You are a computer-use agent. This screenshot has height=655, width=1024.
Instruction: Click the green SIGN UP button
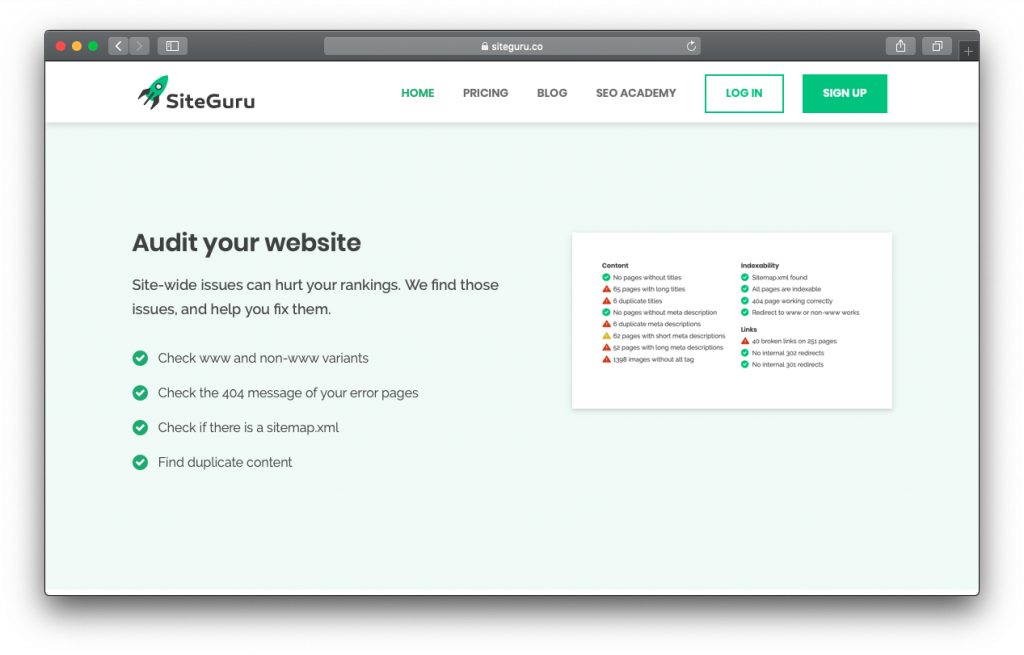(x=844, y=93)
